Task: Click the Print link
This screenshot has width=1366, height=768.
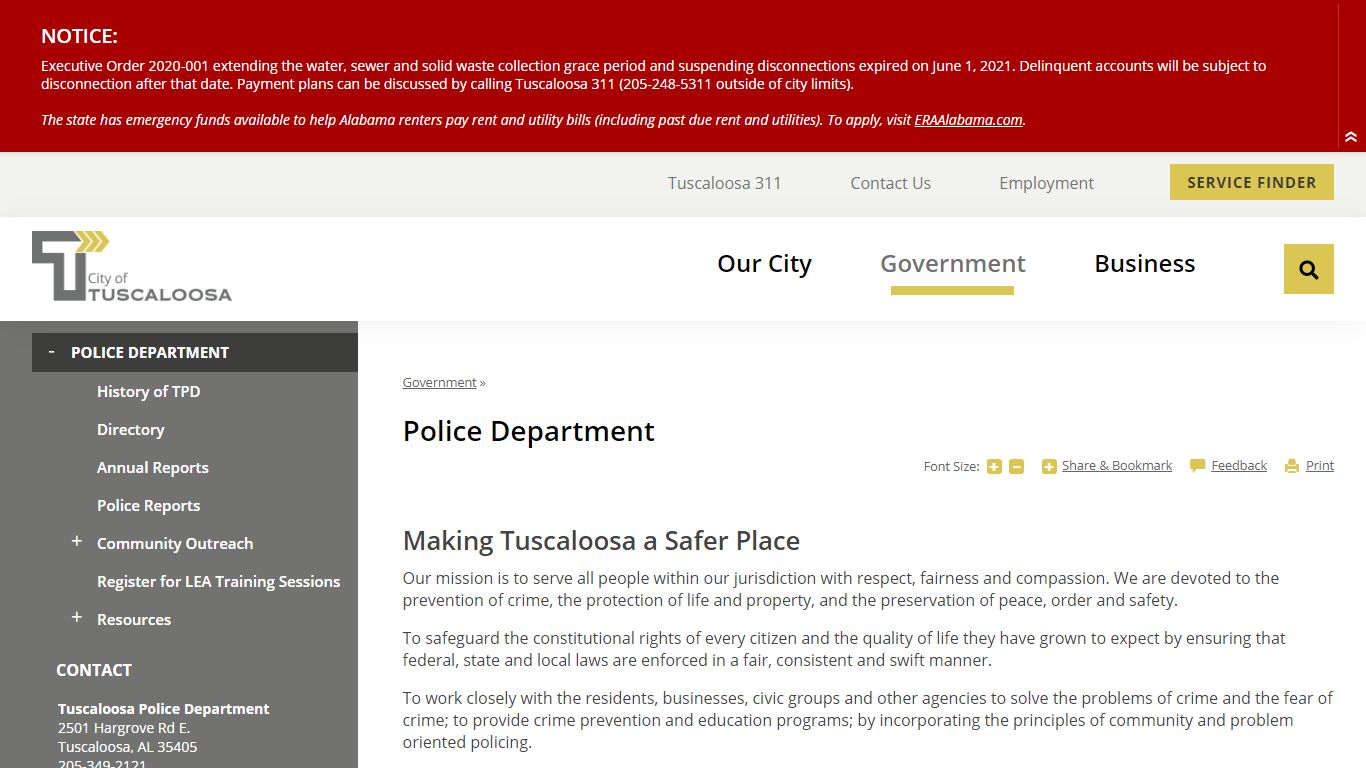Action: pos(1319,466)
